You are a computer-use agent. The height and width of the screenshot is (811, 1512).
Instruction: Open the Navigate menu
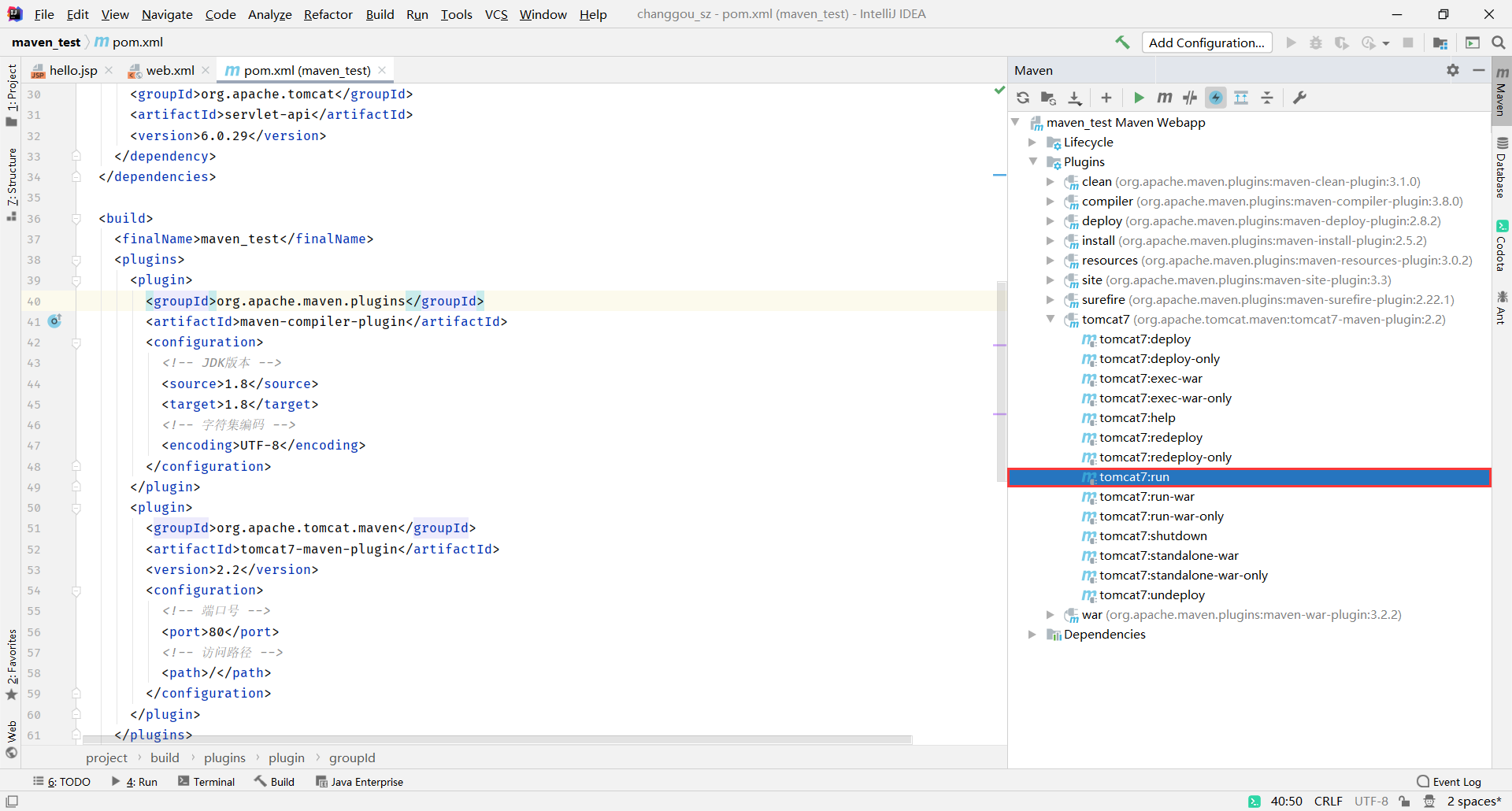[167, 14]
